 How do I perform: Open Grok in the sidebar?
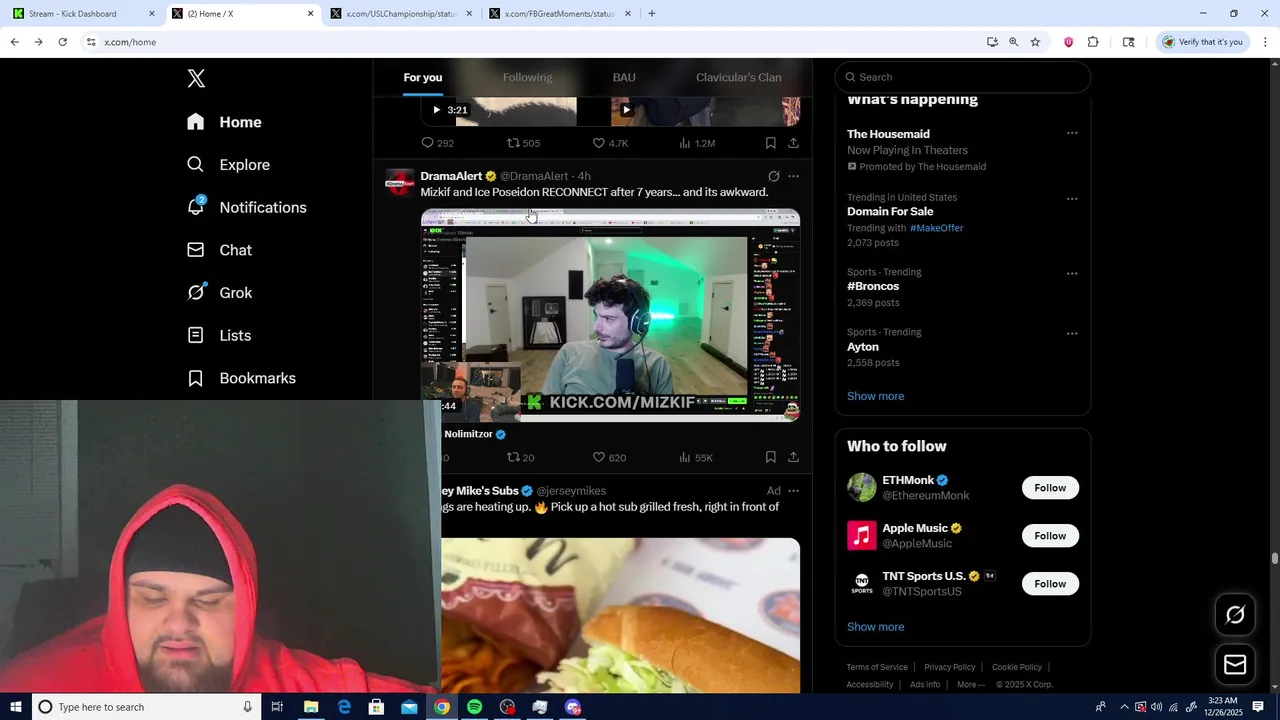[219, 293]
